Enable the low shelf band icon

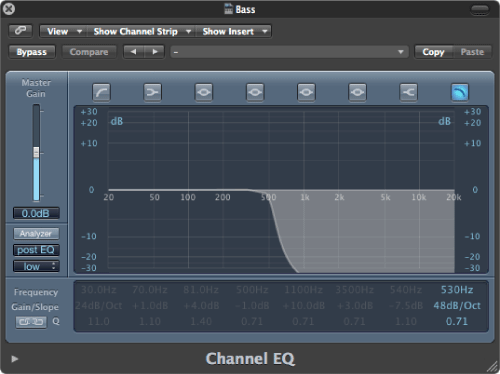pos(153,92)
